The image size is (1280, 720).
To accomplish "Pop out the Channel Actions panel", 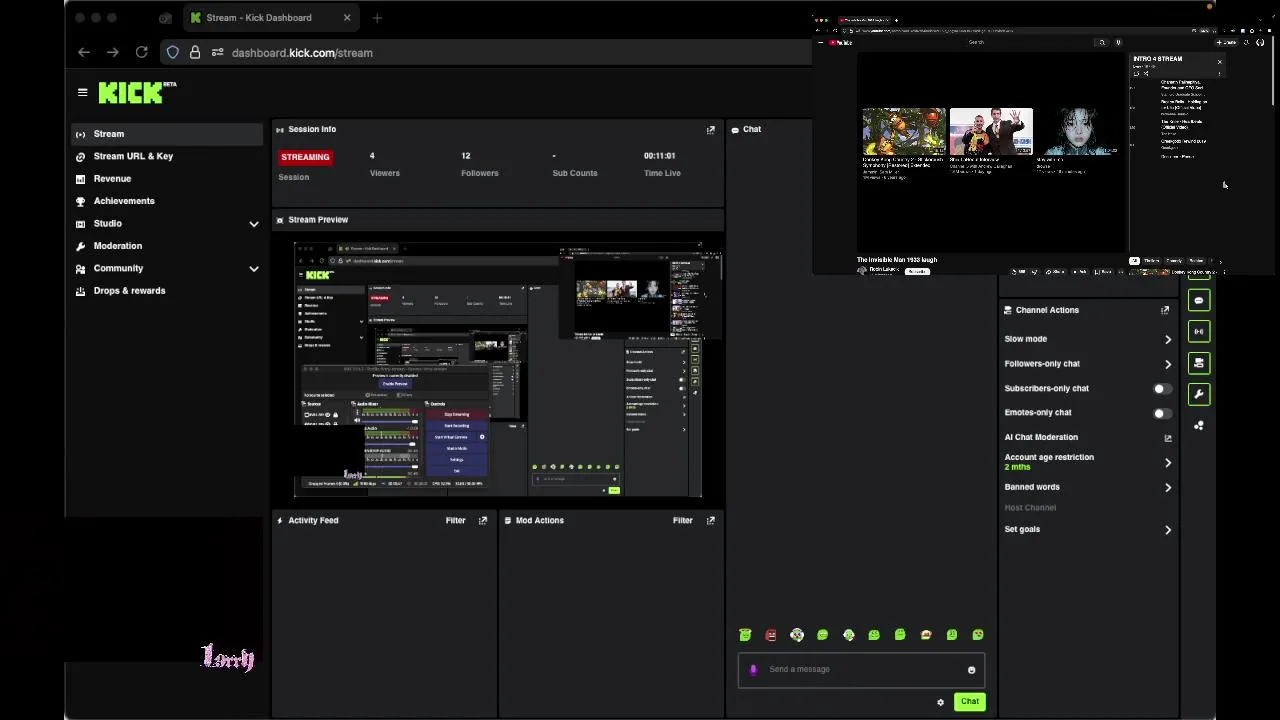I will [x=1165, y=310].
